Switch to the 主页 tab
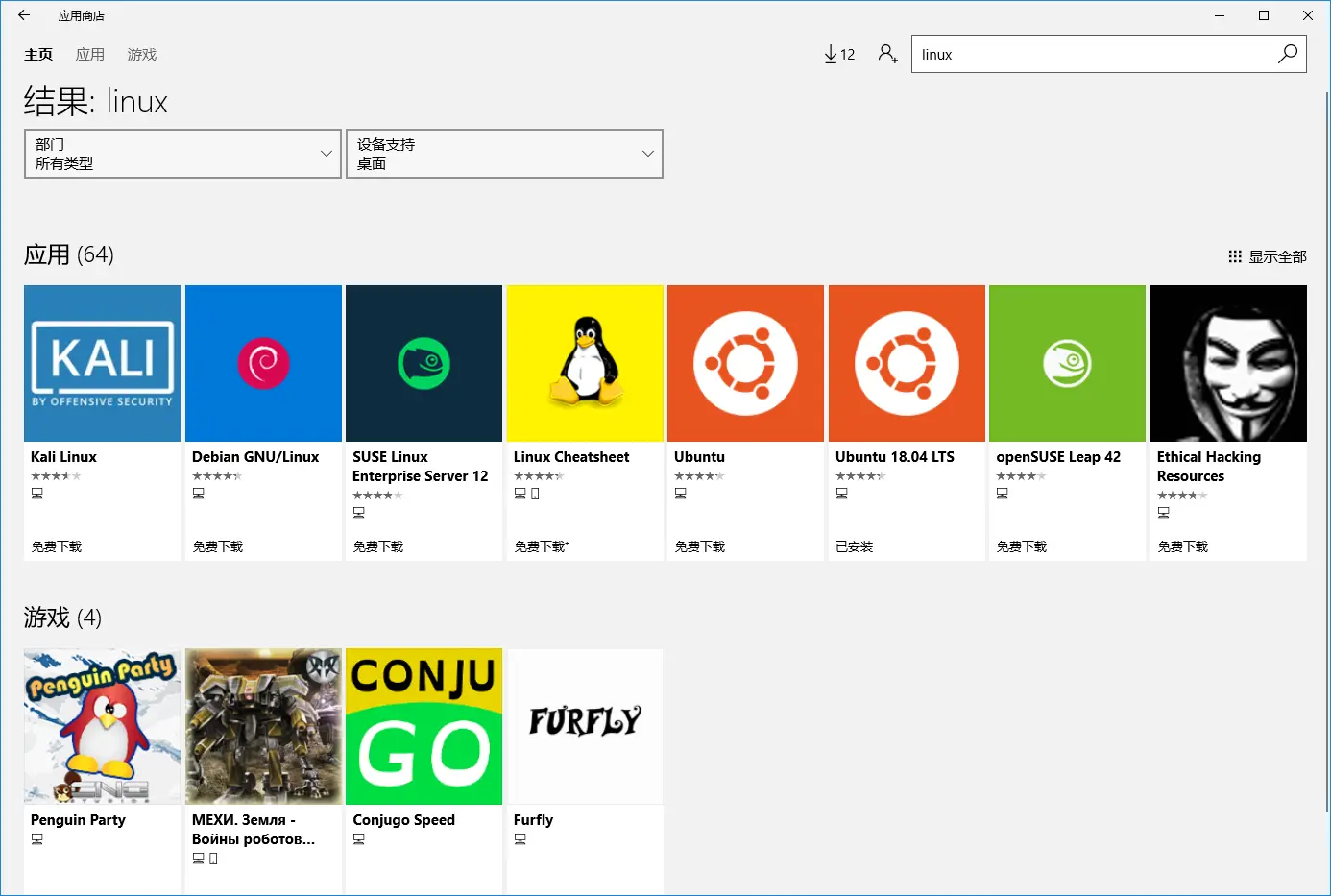The image size is (1331, 896). pos(38,55)
